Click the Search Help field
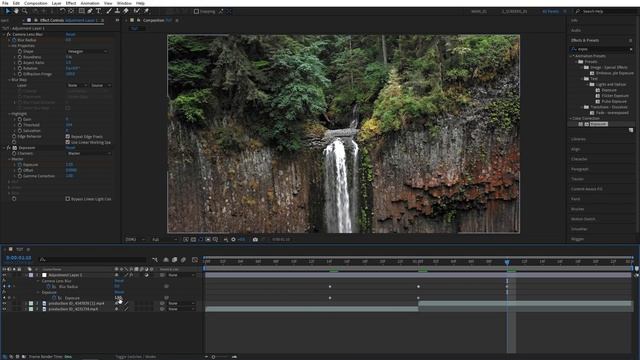Image resolution: width=640 pixels, height=360 pixels. tap(605, 11)
